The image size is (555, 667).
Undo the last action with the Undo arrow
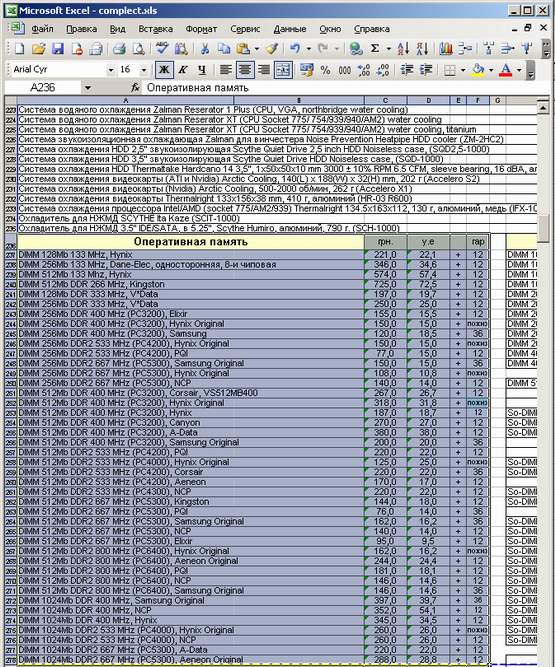tap(295, 49)
